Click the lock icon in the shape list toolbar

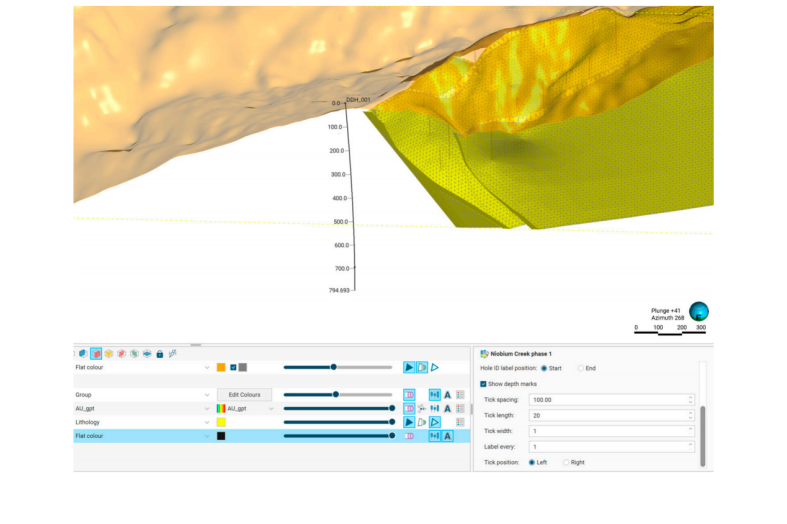tap(160, 354)
